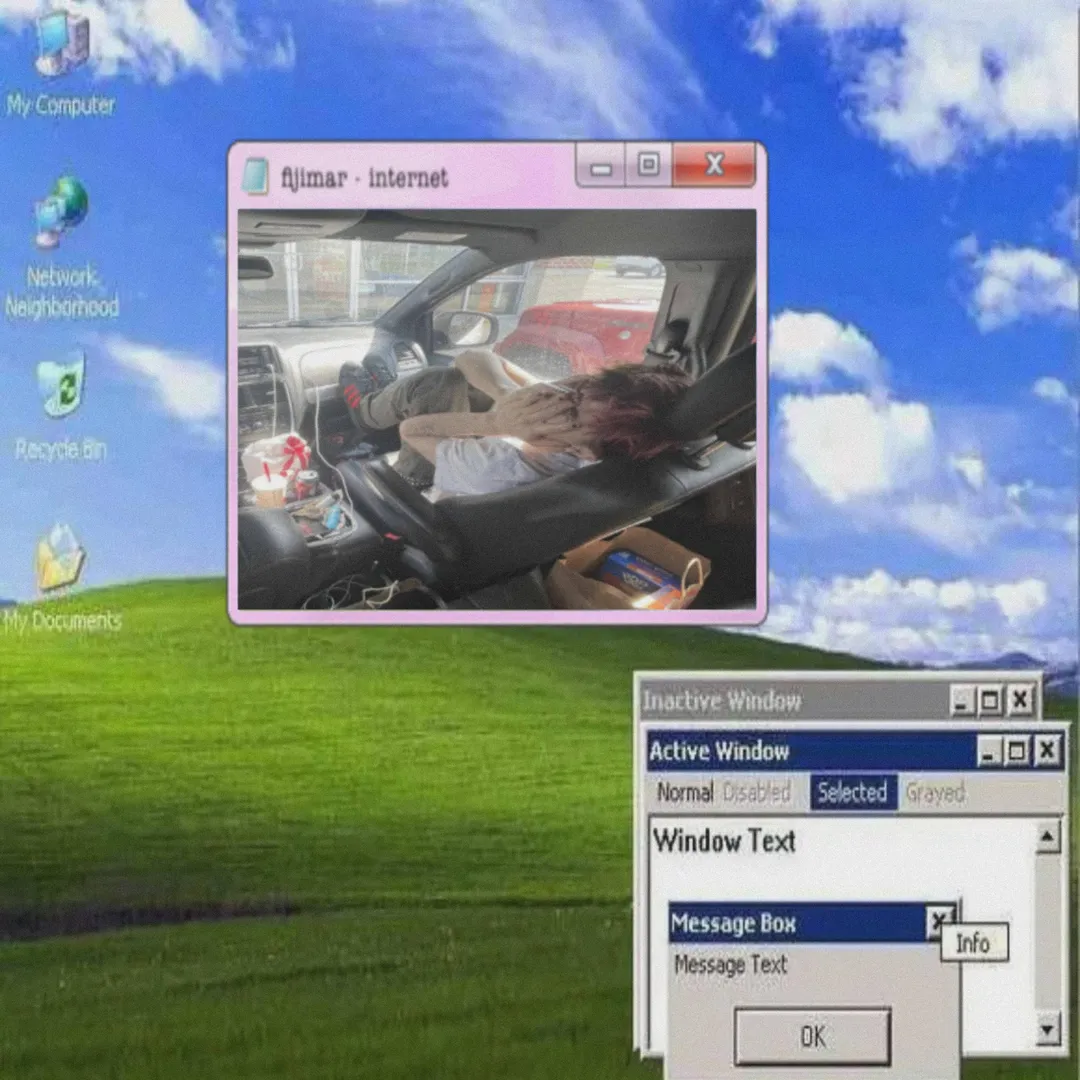Click the car photo in fijimar window
This screenshot has width=1080, height=1080.
point(497,409)
